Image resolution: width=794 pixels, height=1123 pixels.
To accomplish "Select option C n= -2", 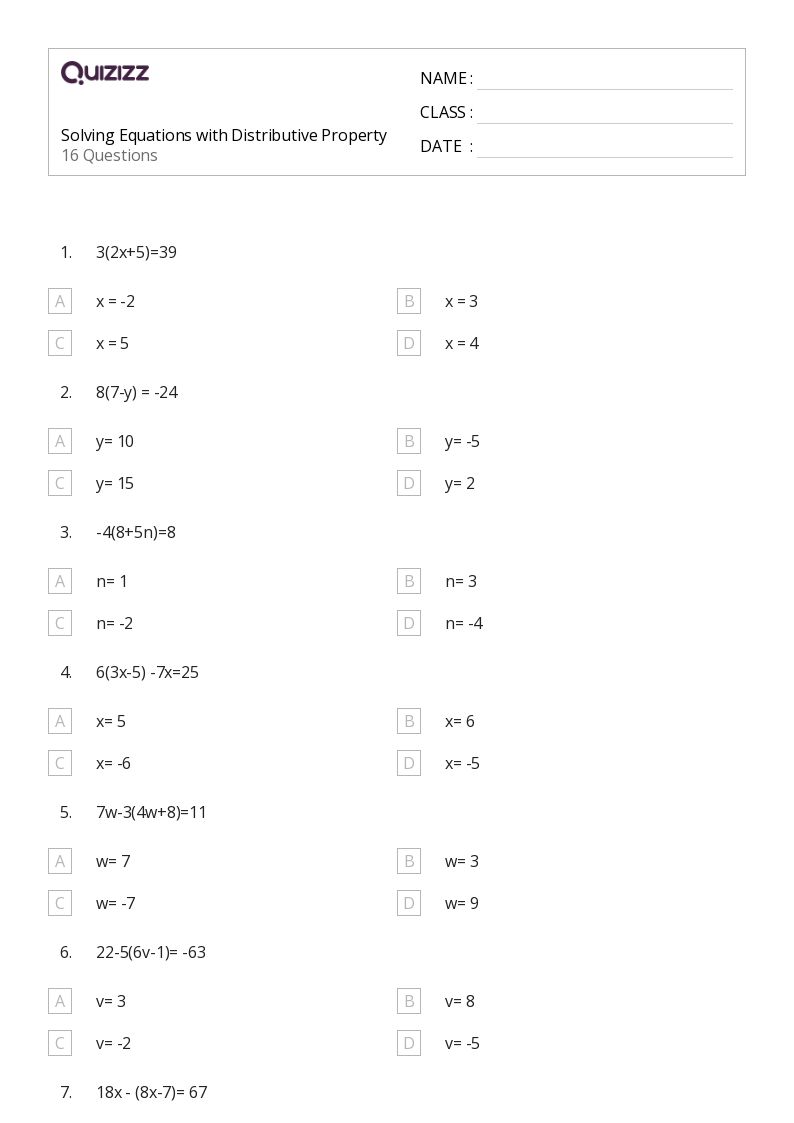I will pyautogui.click(x=60, y=623).
